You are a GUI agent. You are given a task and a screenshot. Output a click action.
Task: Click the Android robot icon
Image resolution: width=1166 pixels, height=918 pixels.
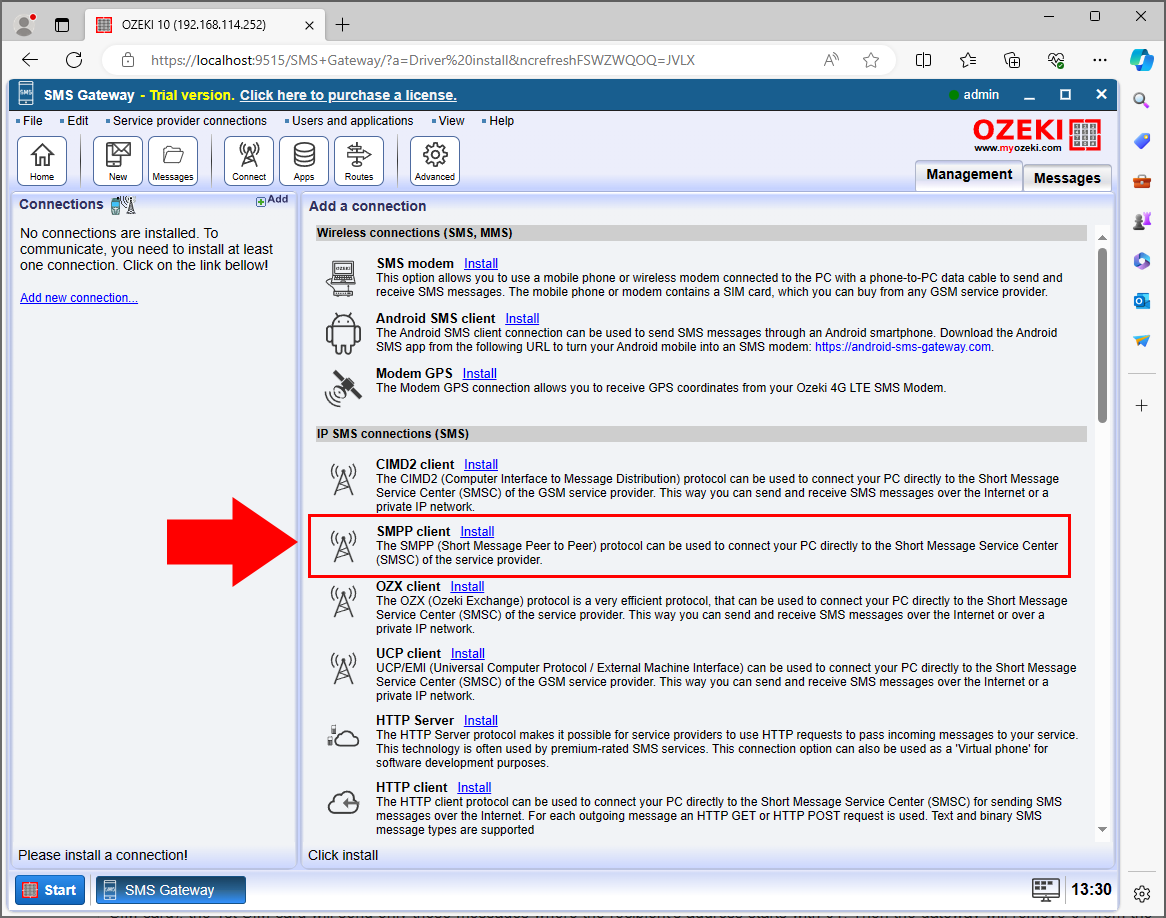coord(343,334)
